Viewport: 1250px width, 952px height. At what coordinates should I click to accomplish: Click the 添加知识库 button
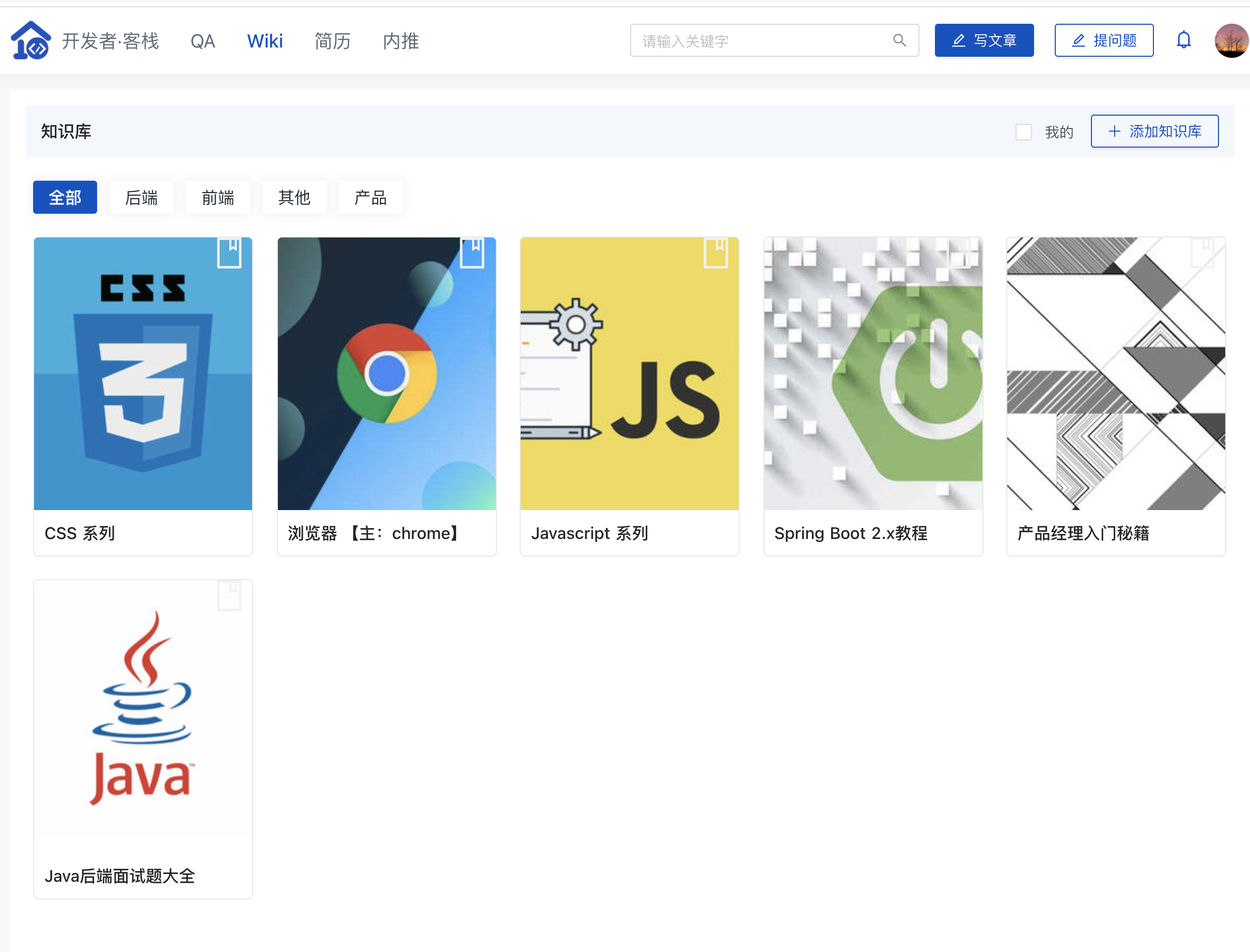1155,132
